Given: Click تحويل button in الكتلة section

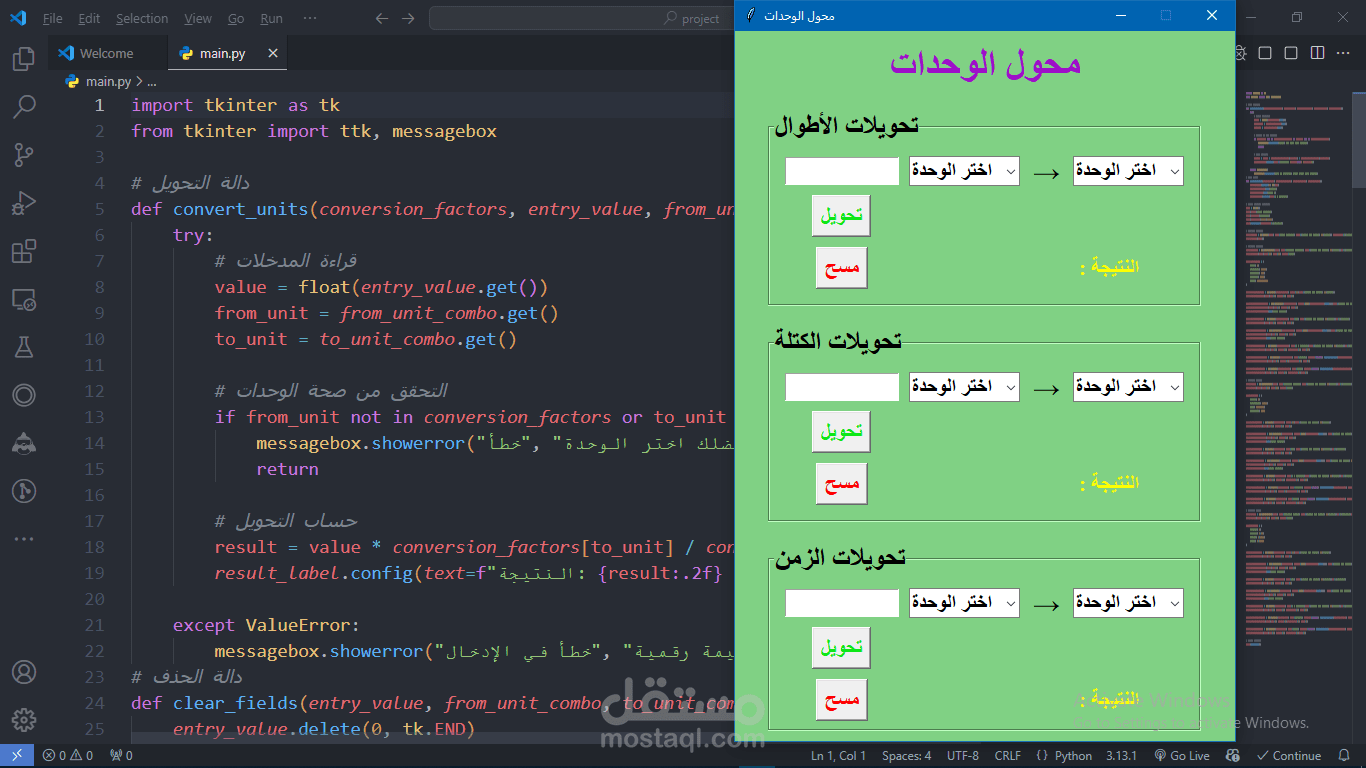Looking at the screenshot, I should pos(841,432).
